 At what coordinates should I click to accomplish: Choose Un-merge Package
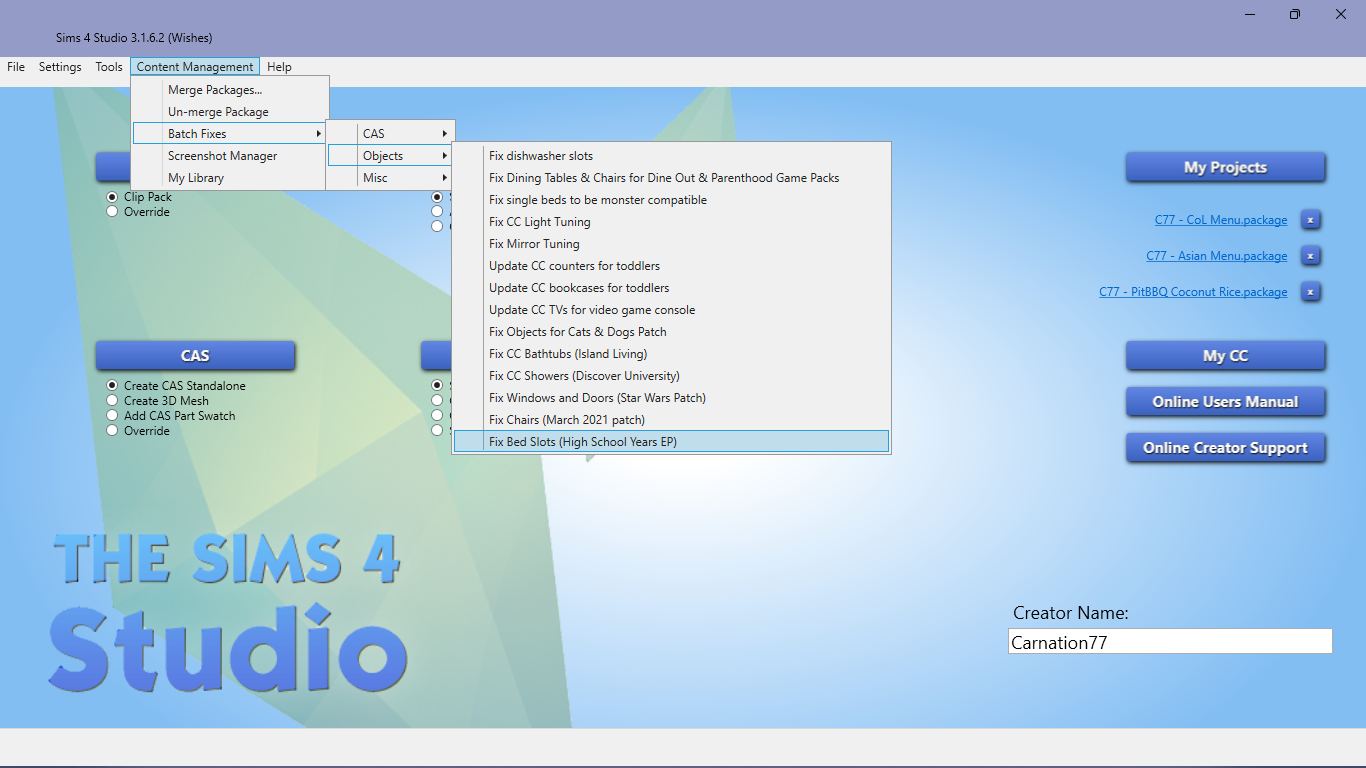(x=230, y=112)
